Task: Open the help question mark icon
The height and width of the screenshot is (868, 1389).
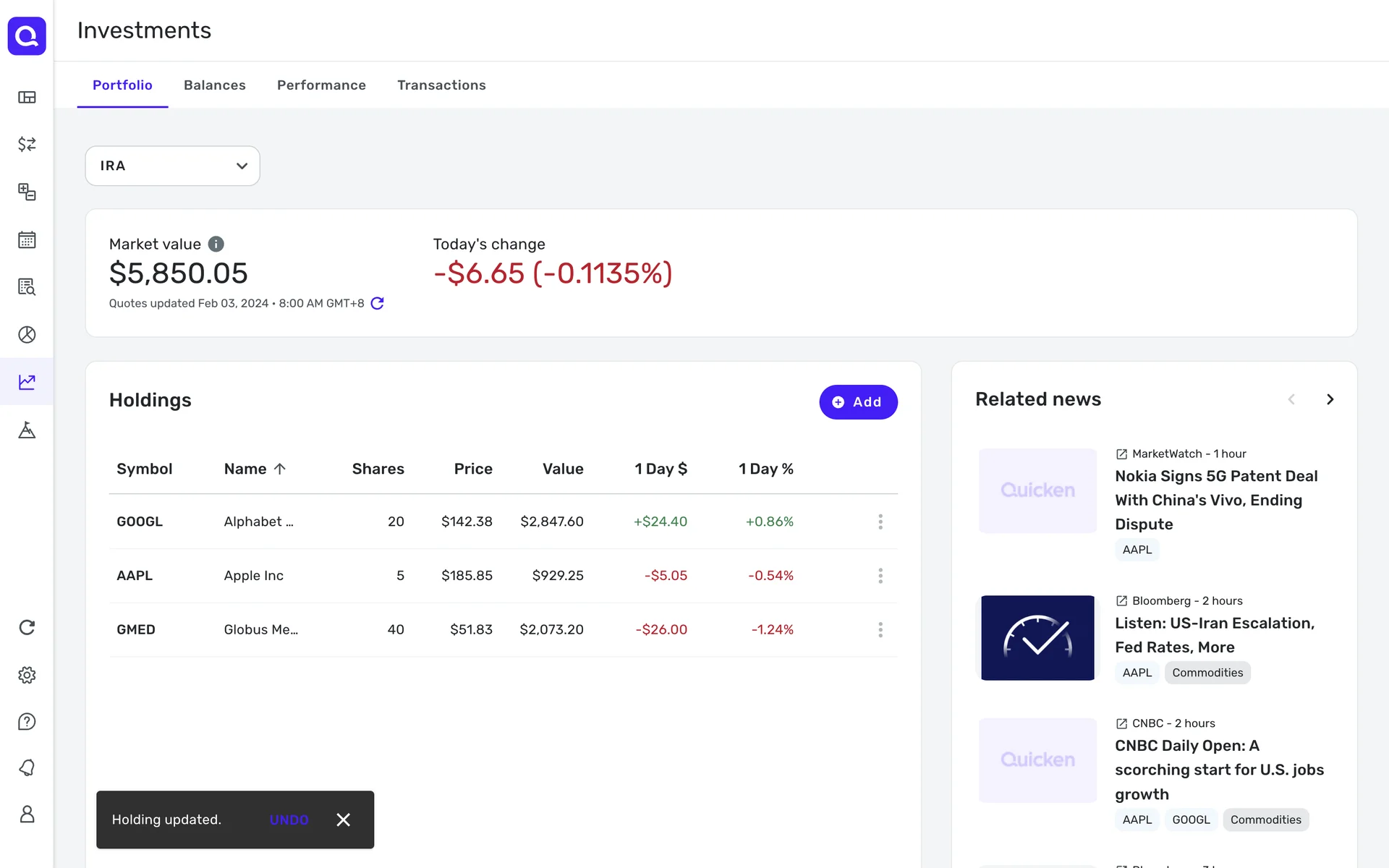Action: coord(27,721)
